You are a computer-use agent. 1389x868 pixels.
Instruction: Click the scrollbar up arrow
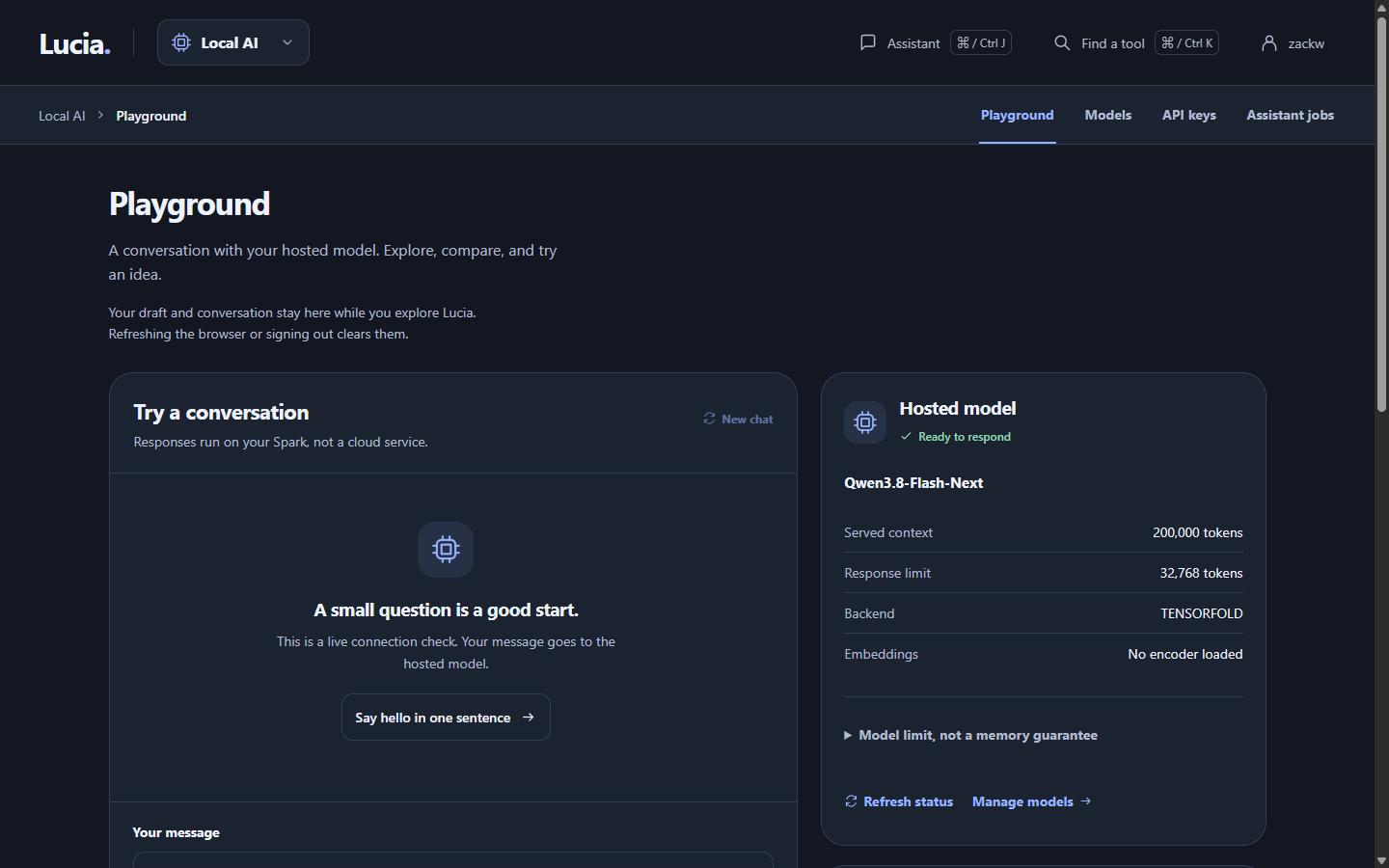1381,7
